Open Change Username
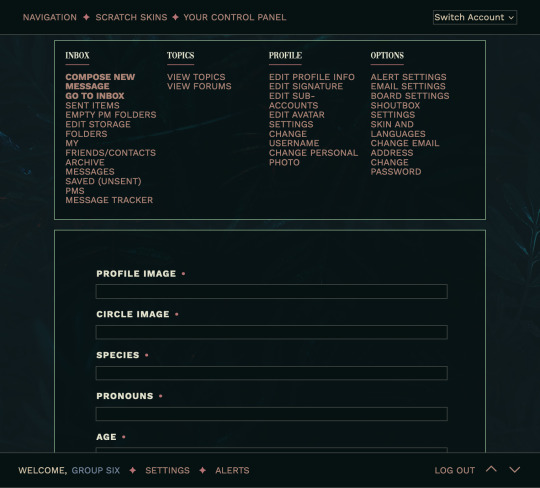This screenshot has width=540, height=488. coord(294,138)
